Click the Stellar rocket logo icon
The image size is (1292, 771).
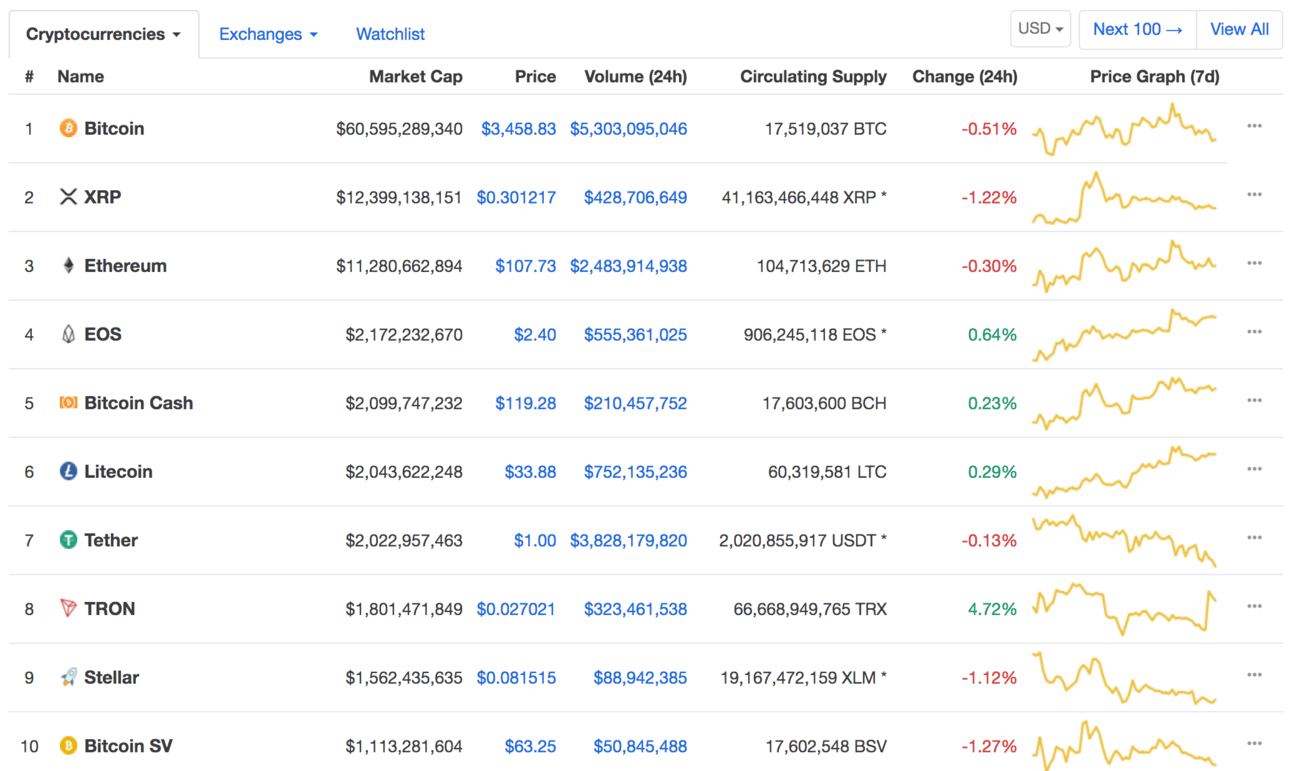[x=68, y=677]
